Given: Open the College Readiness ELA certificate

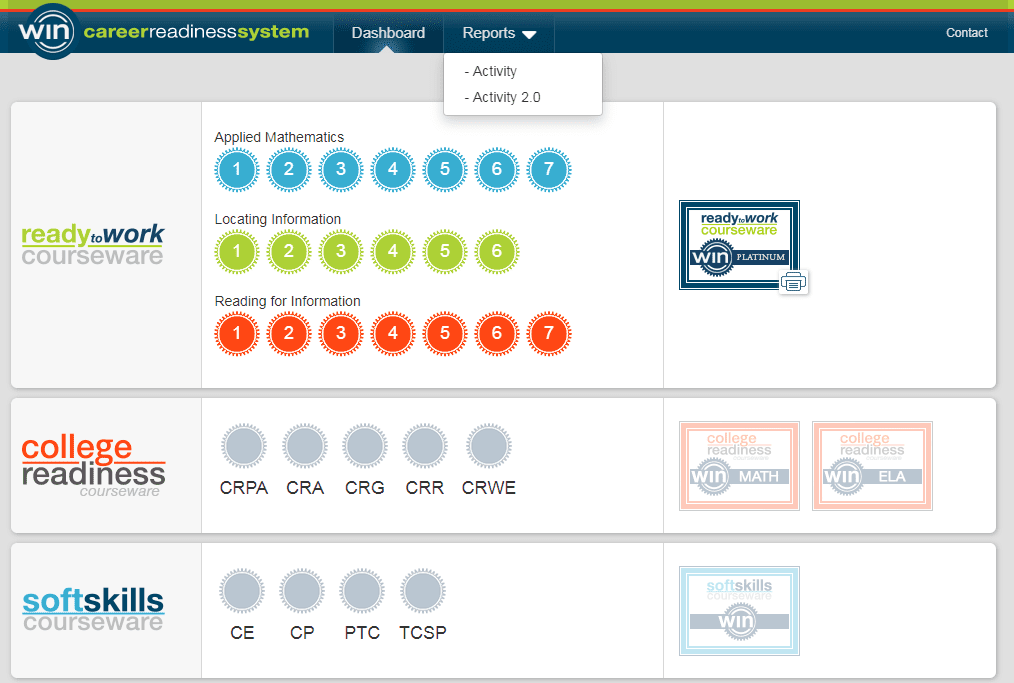Looking at the screenshot, I should (x=872, y=466).
